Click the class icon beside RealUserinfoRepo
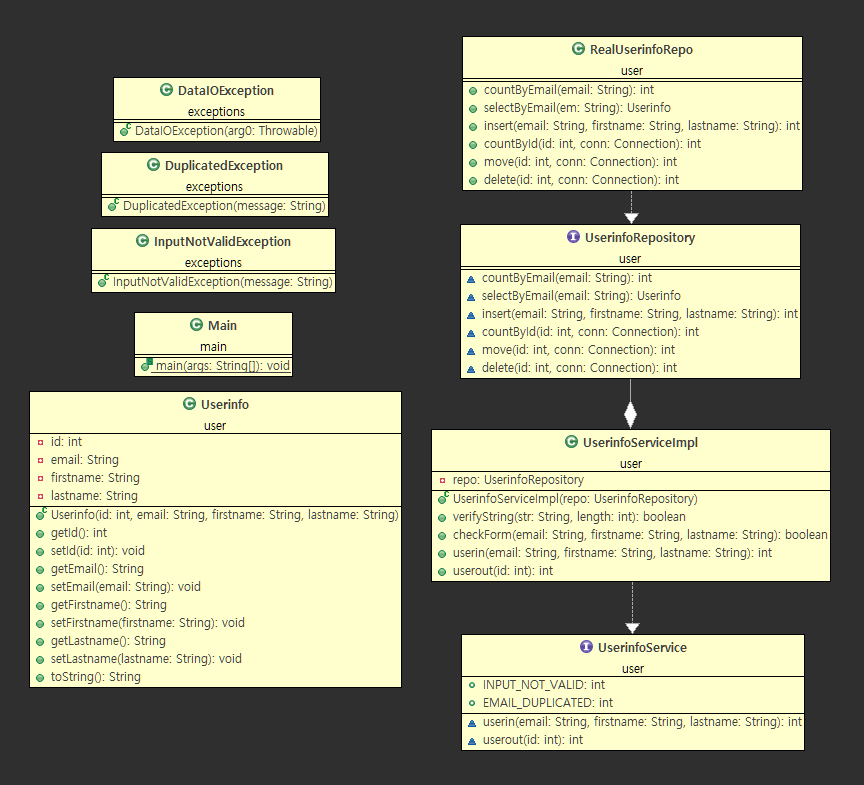 pyautogui.click(x=579, y=49)
